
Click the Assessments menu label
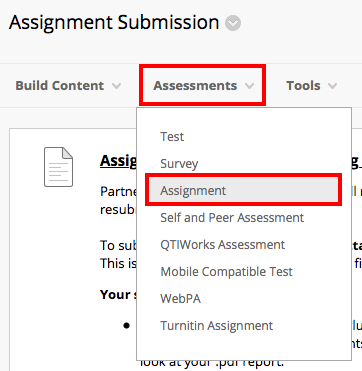(x=195, y=86)
